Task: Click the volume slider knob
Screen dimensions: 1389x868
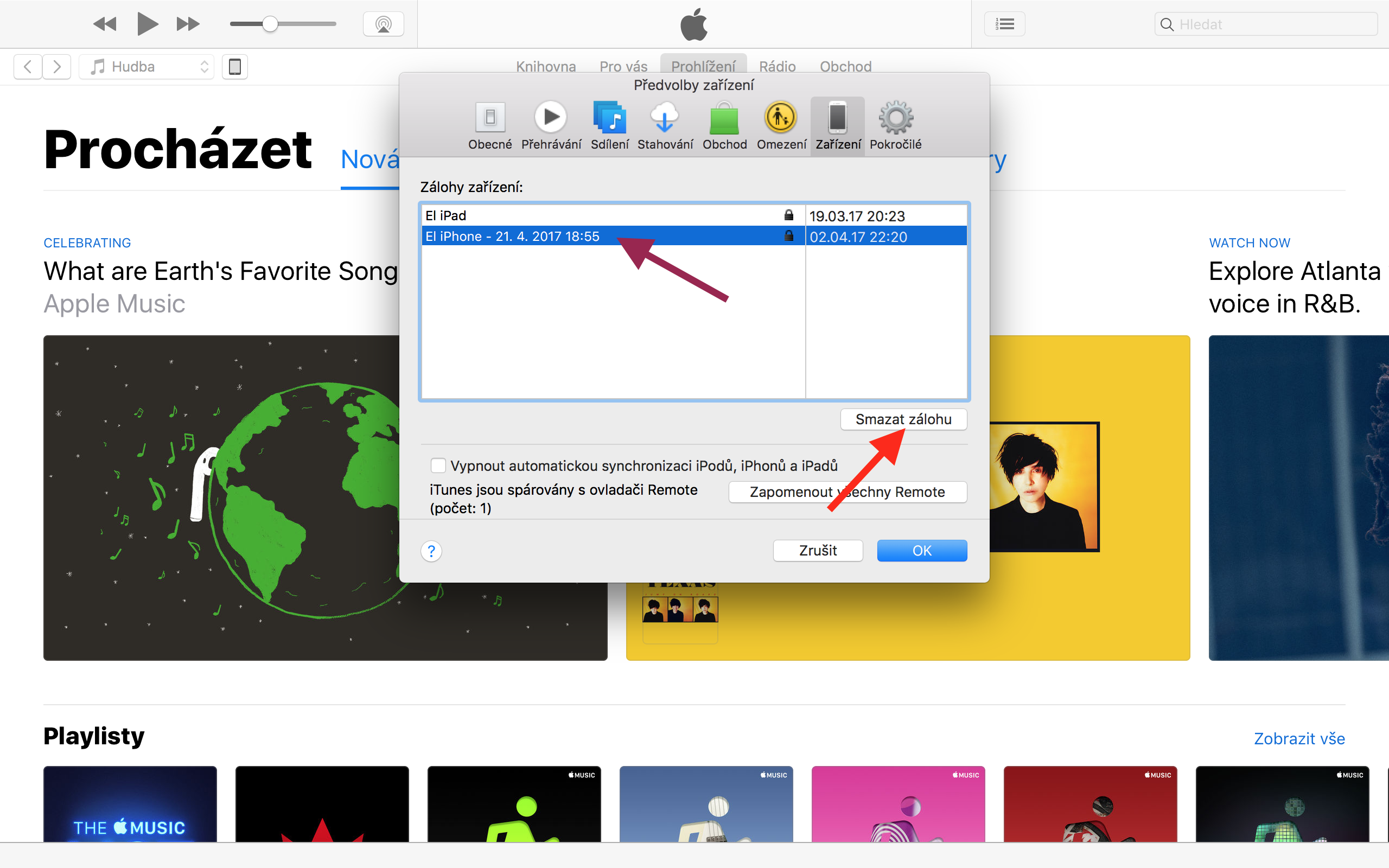Action: [270, 24]
